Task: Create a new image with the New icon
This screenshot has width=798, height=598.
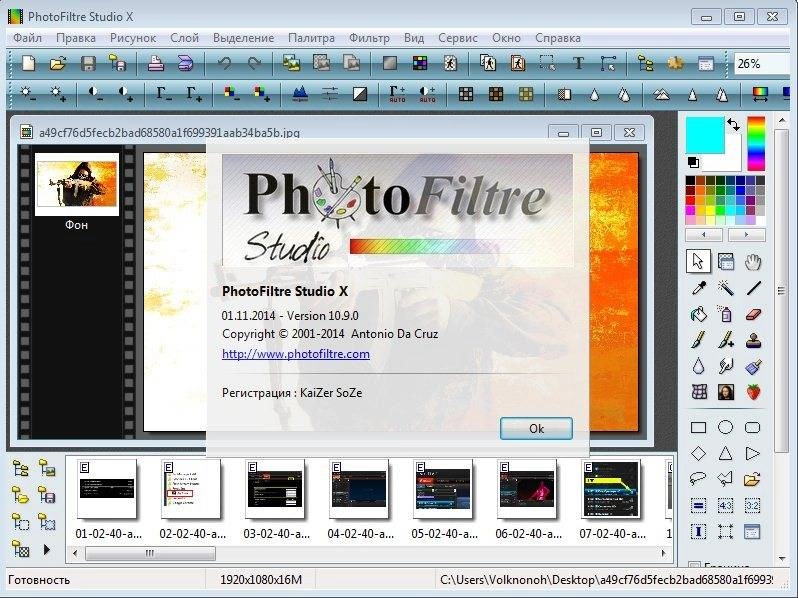Action: (x=28, y=64)
